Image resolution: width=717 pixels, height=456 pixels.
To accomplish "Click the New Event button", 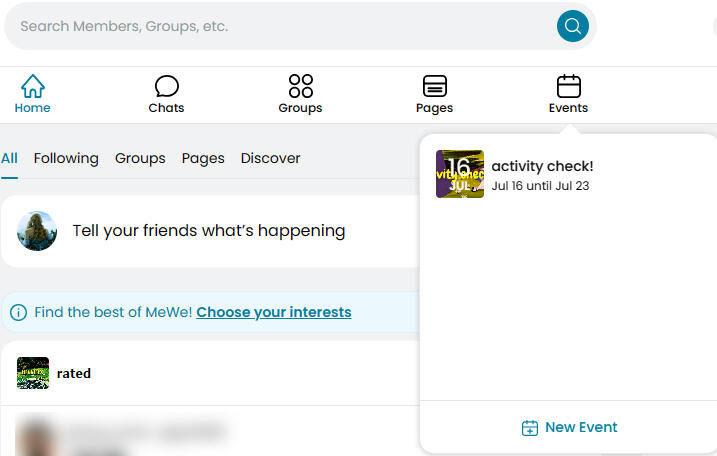I will (570, 428).
